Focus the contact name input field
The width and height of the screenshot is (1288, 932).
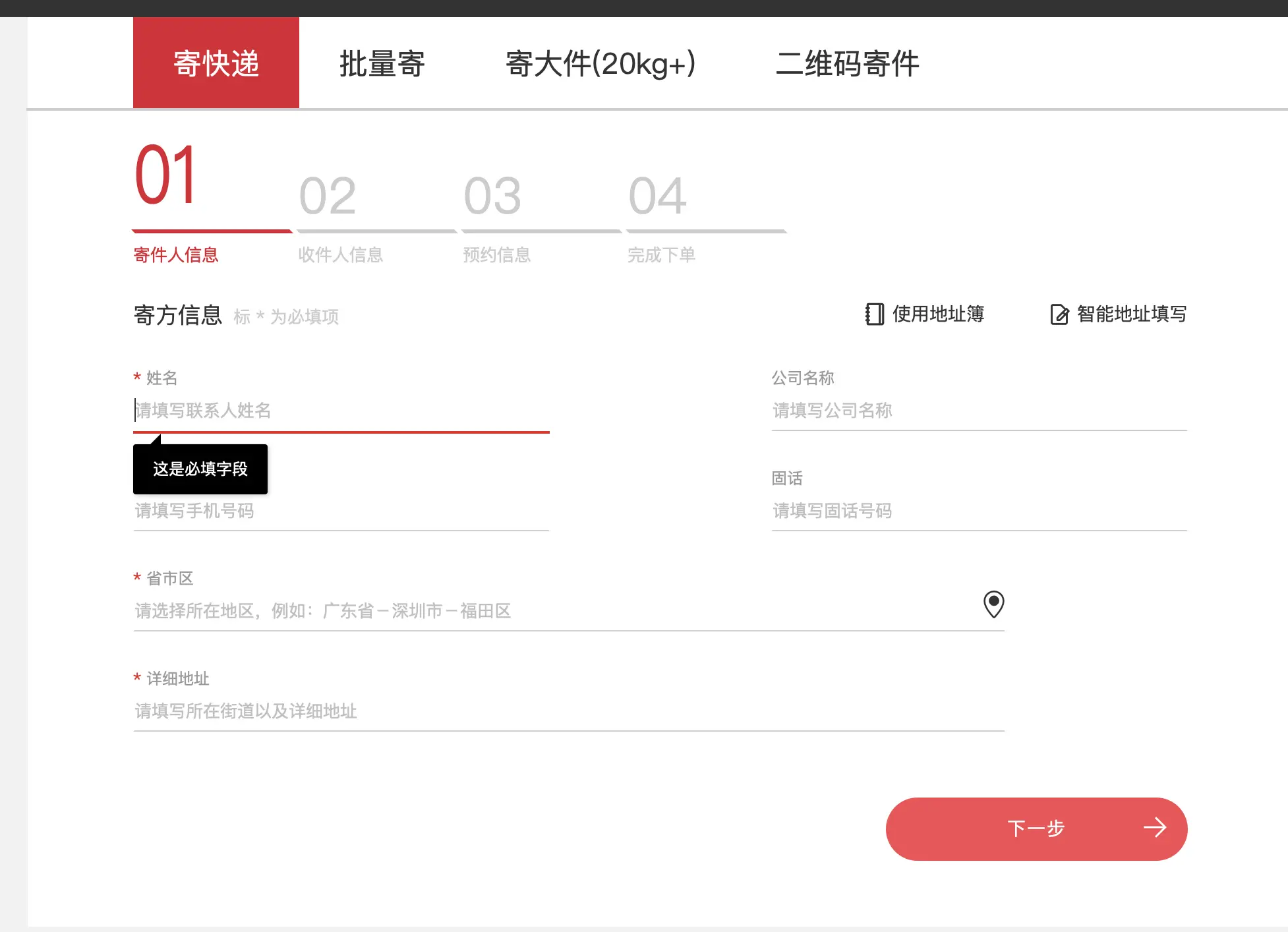tap(341, 411)
